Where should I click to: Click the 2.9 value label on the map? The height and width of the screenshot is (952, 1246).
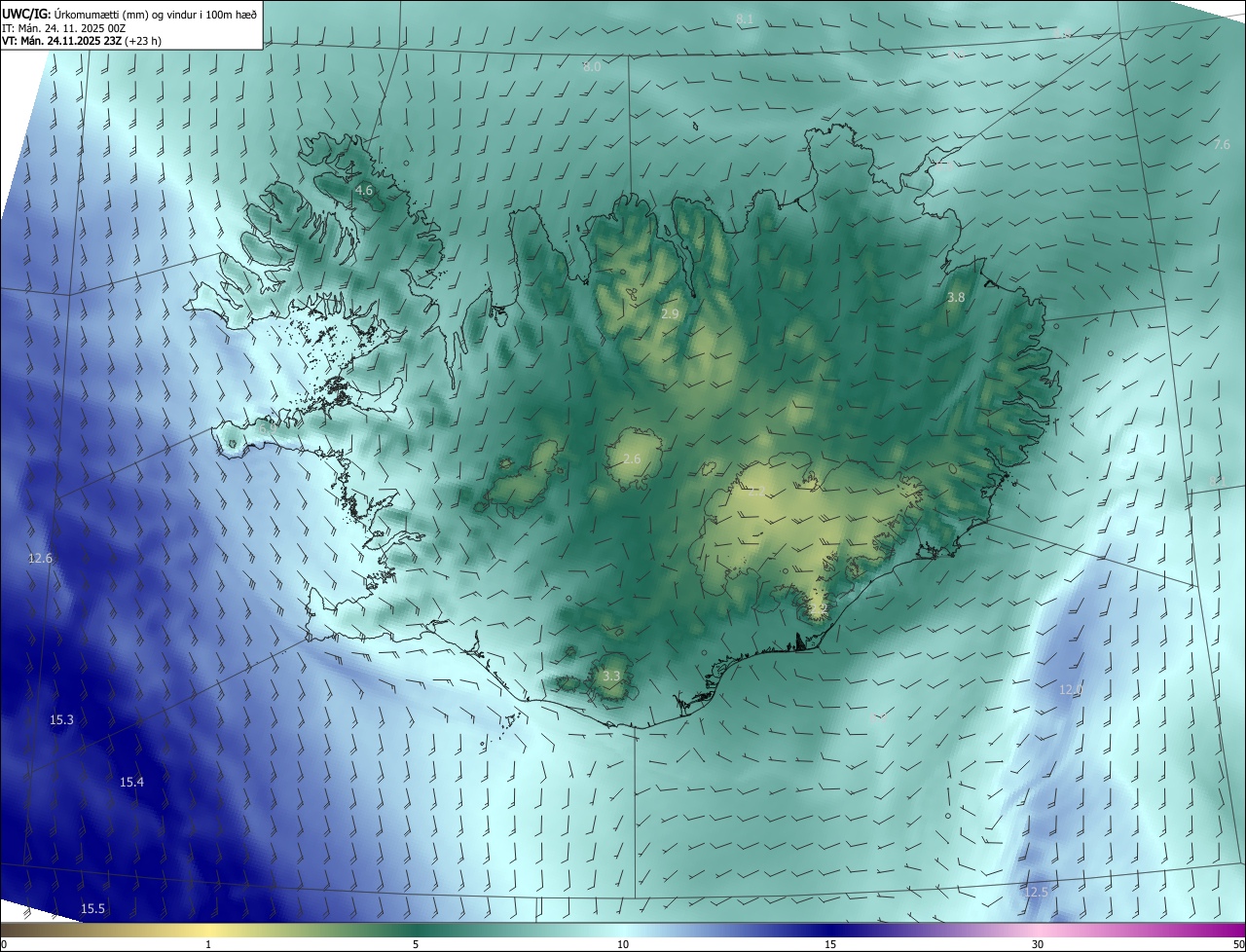click(x=670, y=313)
